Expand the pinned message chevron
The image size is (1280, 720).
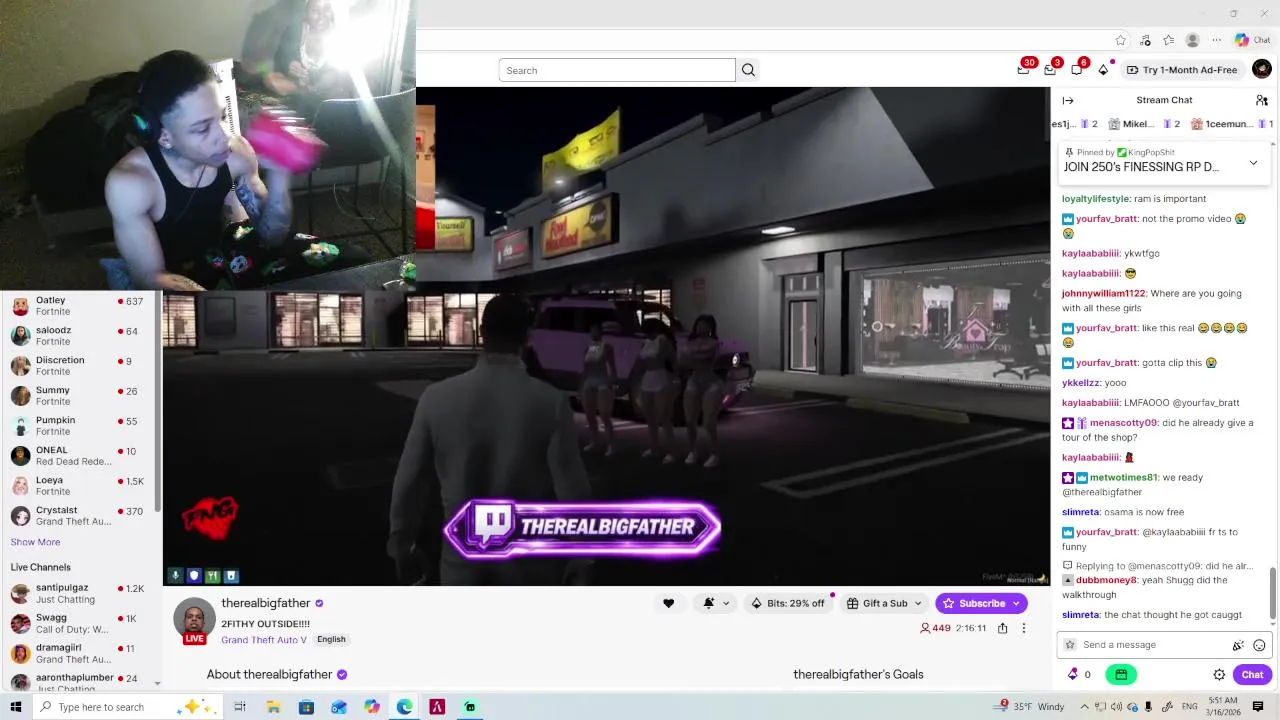point(1253,163)
